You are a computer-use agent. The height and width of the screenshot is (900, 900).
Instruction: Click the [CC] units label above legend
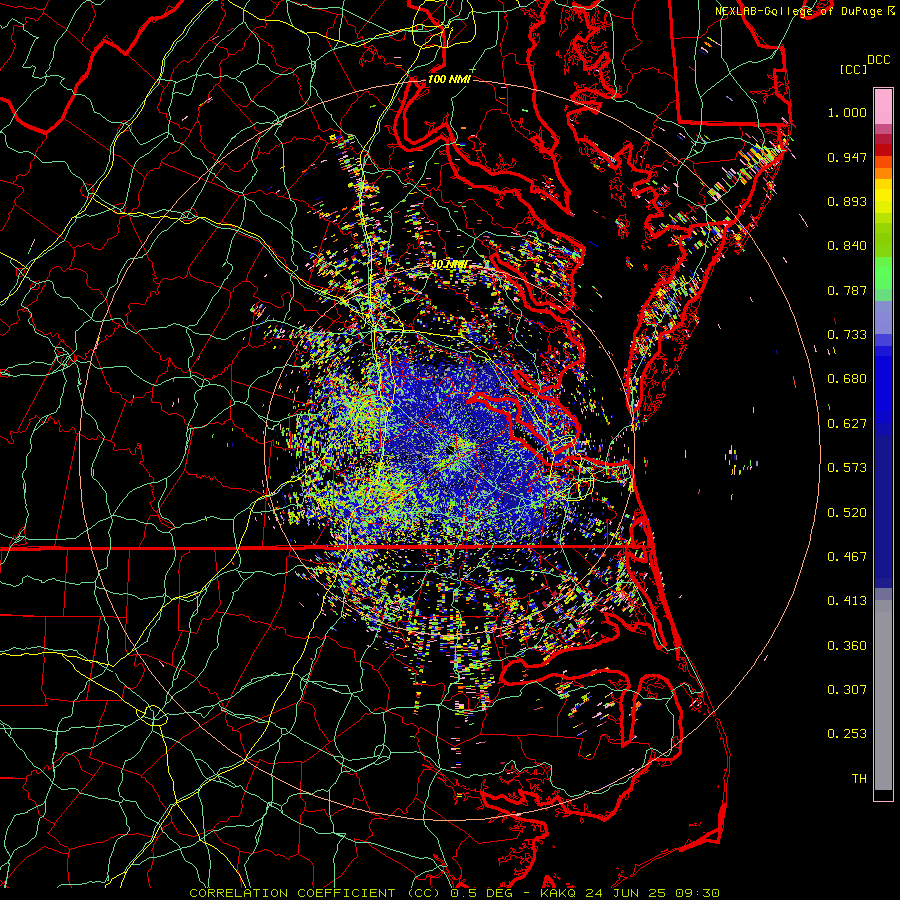pos(853,69)
